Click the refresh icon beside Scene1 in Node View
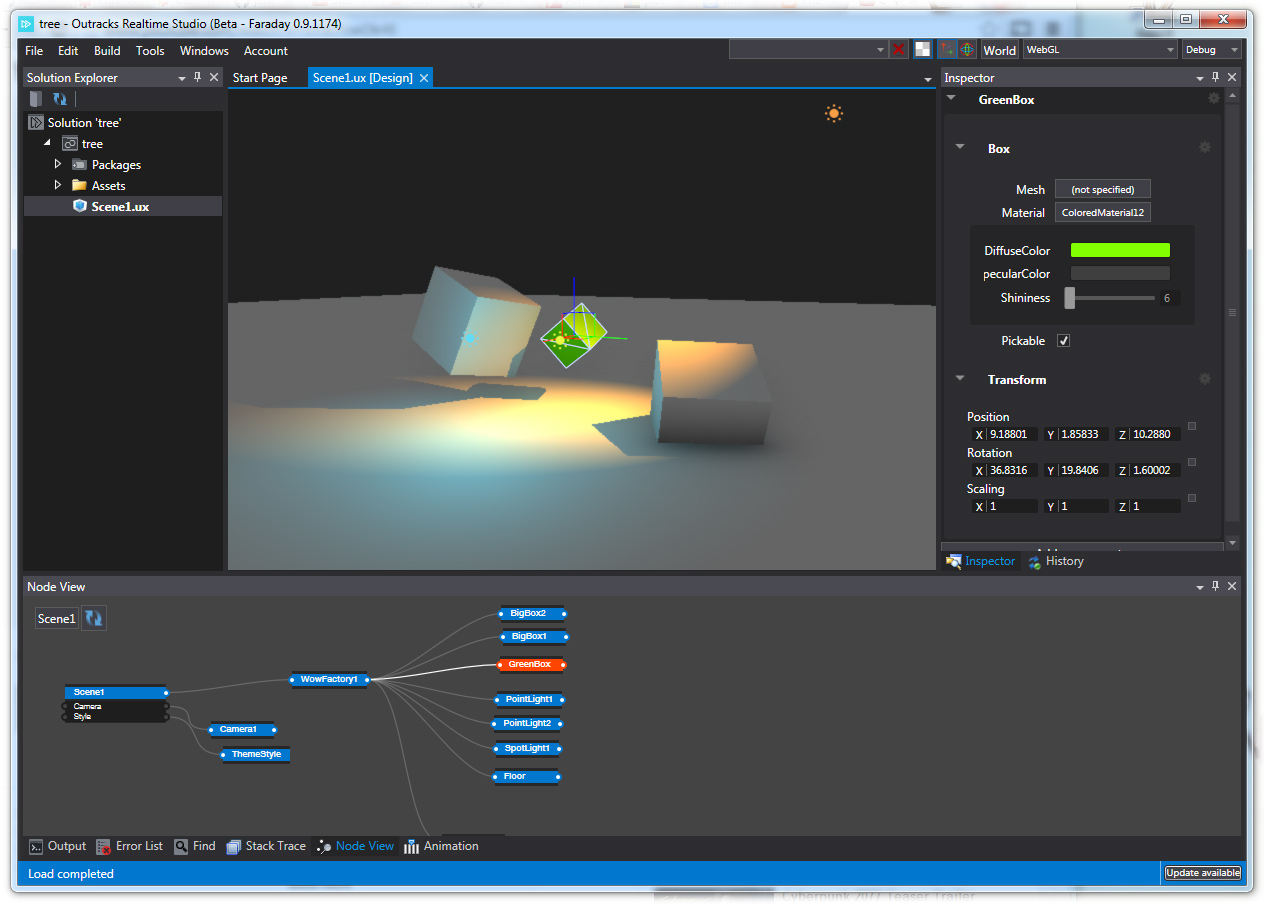The image size is (1264, 905). pyautogui.click(x=93, y=618)
